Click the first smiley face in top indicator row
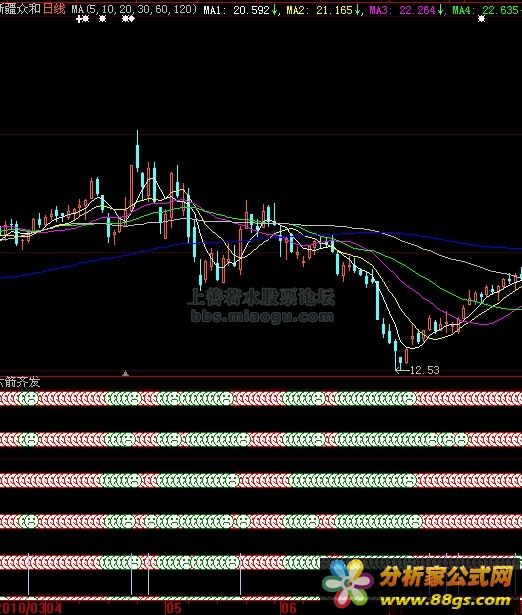Screen dimensions: 522x615 [x=32, y=398]
